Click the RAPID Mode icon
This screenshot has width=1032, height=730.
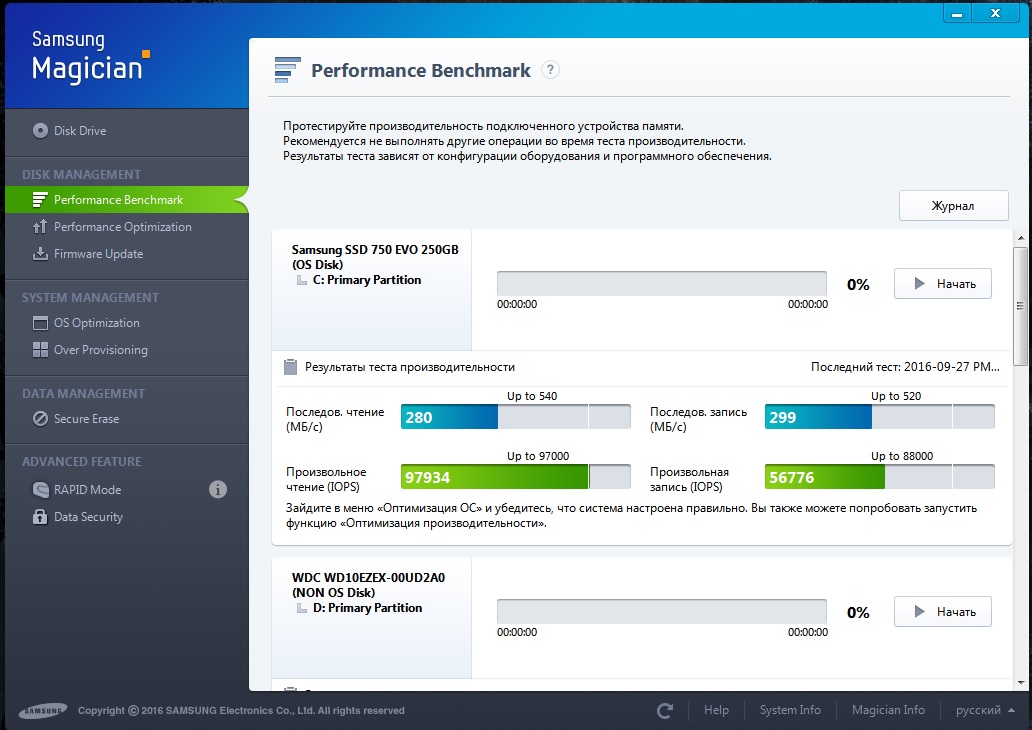click(40, 490)
